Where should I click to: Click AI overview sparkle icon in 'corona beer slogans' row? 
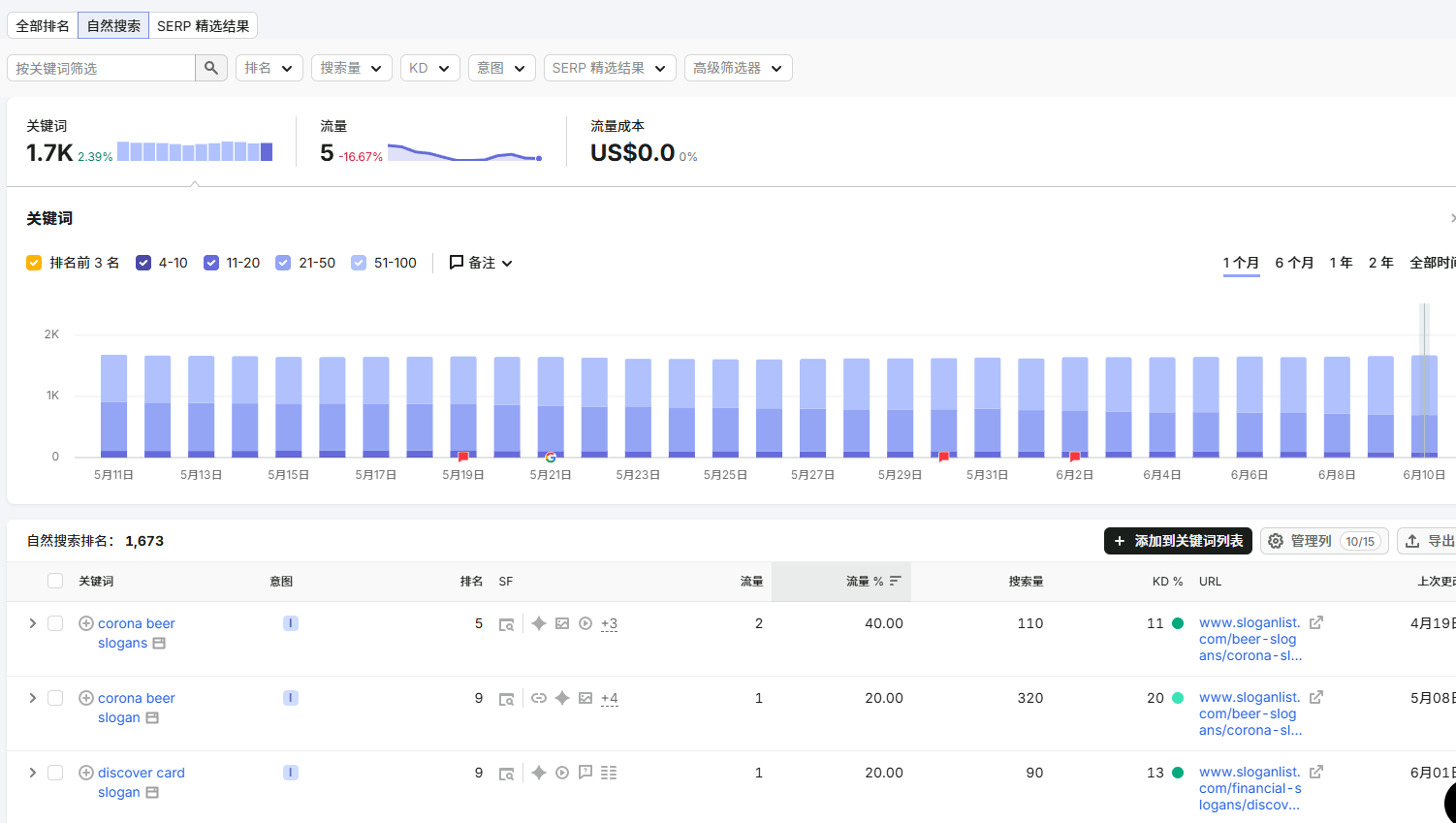point(539,623)
